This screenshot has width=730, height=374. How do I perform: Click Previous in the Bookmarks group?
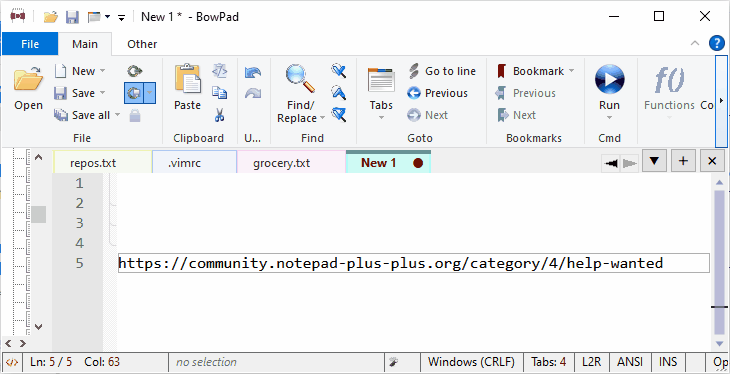coord(526,93)
